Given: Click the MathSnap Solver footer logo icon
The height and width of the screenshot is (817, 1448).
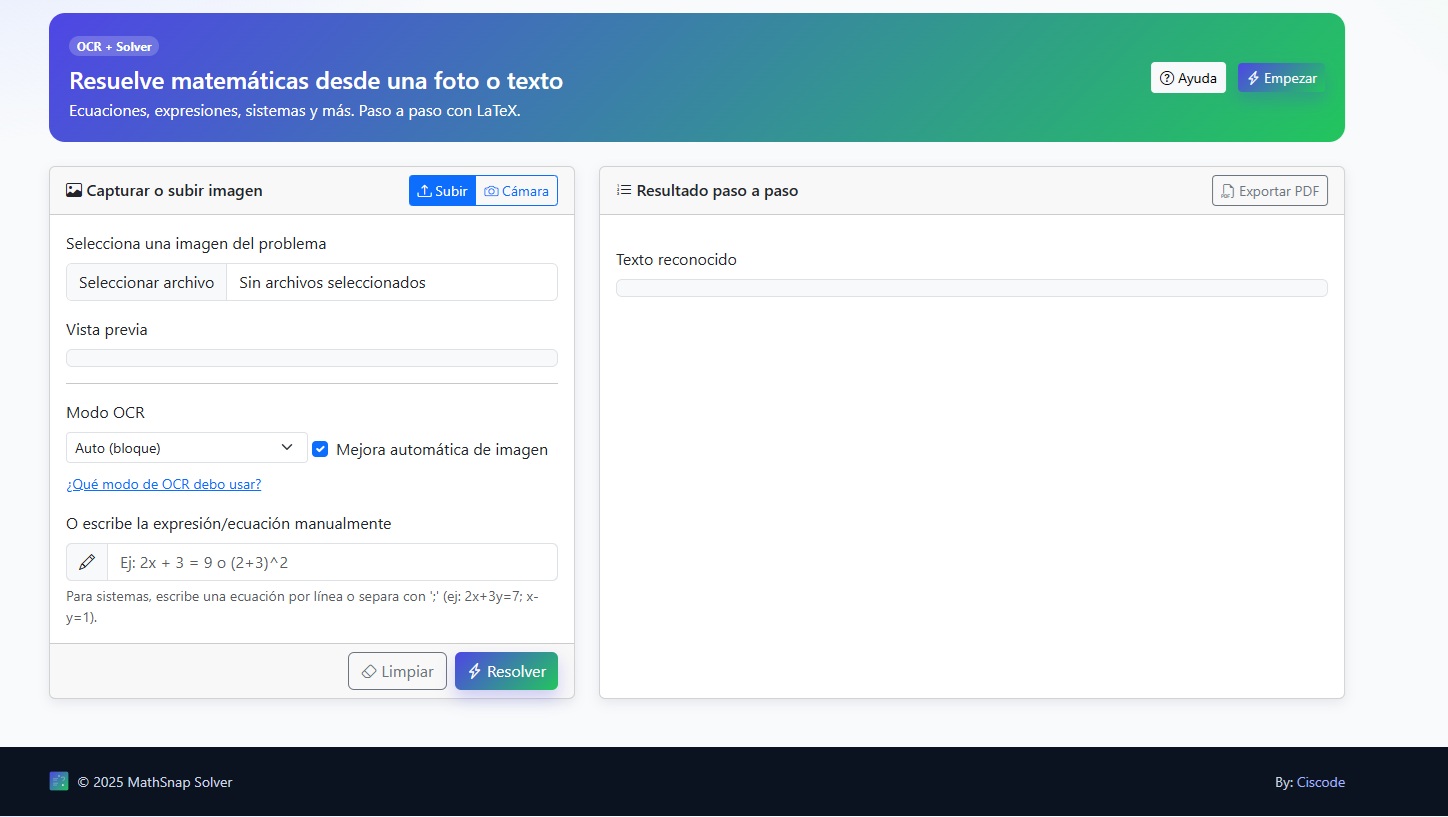Looking at the screenshot, I should click(x=59, y=781).
